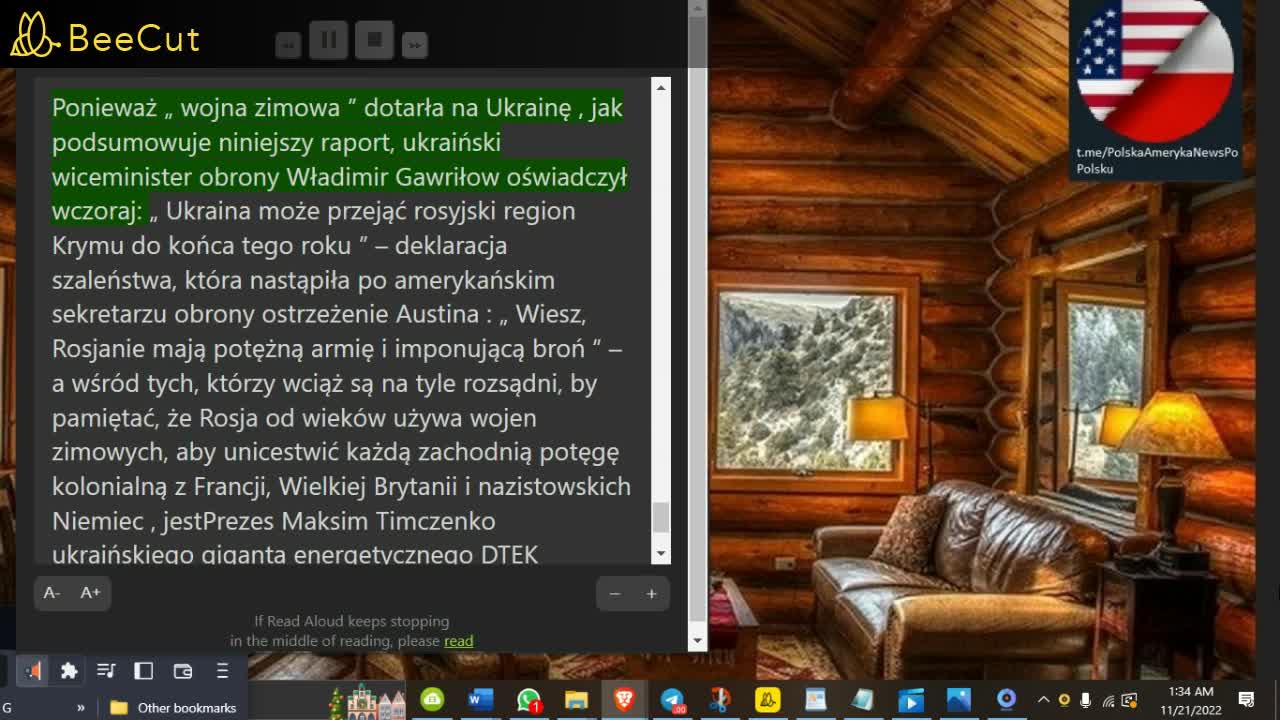Open the Movies & TV taskbar icon
Screen dimensions: 1280x720
(911, 700)
